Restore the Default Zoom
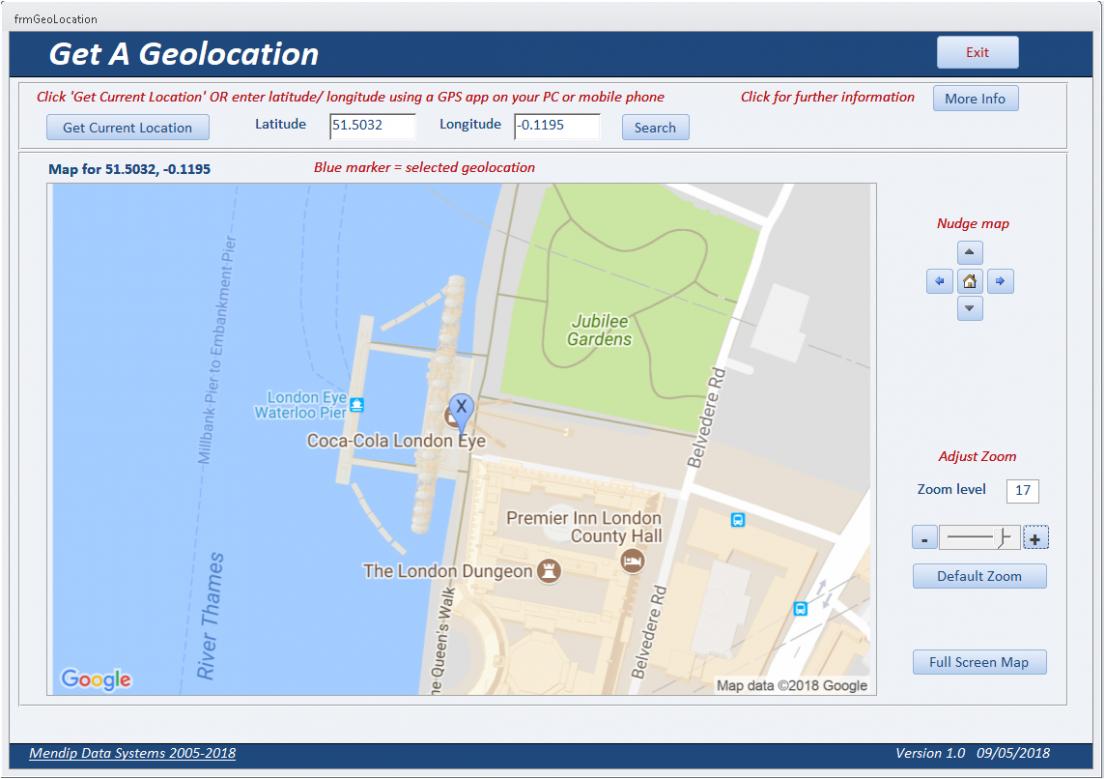 979,576
